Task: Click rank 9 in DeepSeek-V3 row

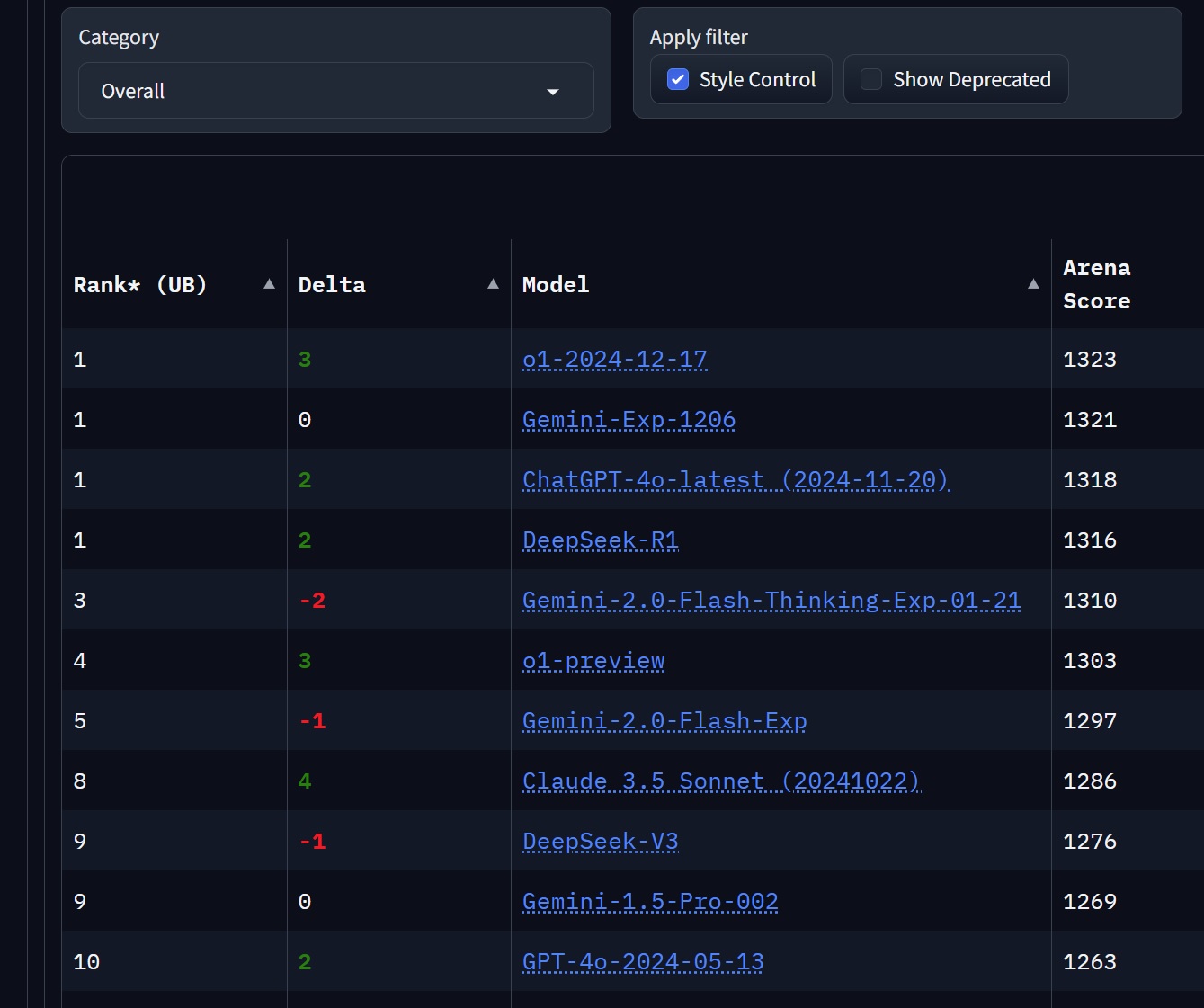Action: [80, 842]
